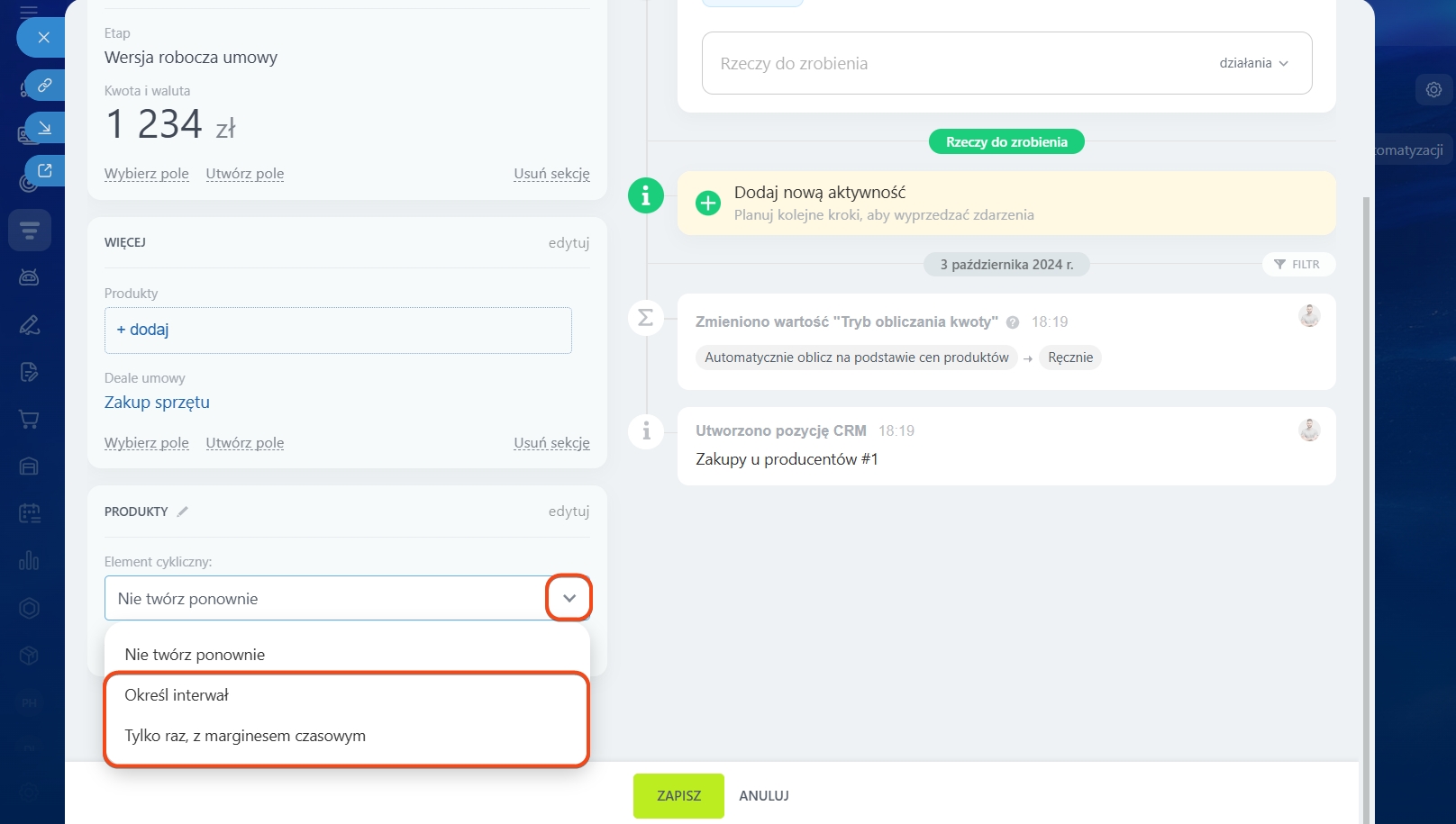The width and height of the screenshot is (1456, 824).
Task: Click the copy link icon on side panel
Action: pyautogui.click(x=44, y=86)
